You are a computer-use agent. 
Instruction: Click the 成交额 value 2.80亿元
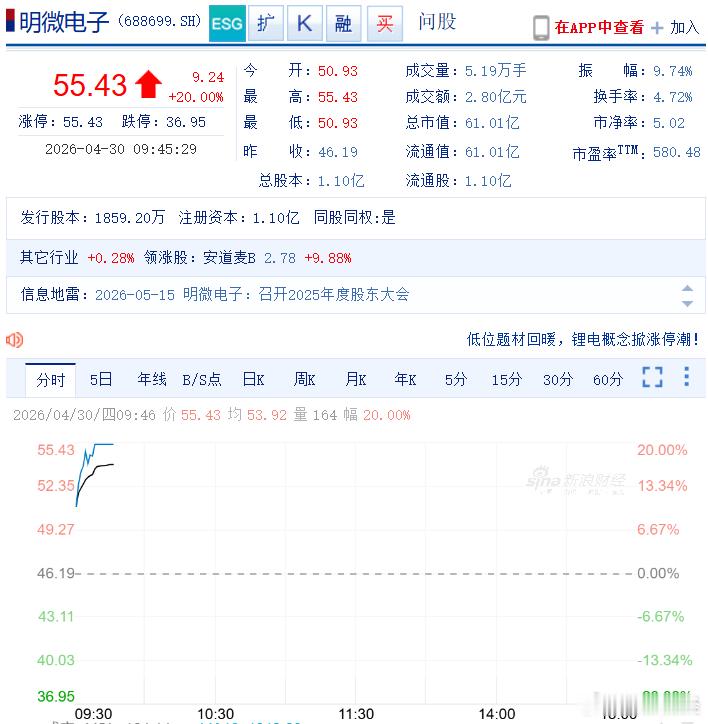[x=496, y=97]
